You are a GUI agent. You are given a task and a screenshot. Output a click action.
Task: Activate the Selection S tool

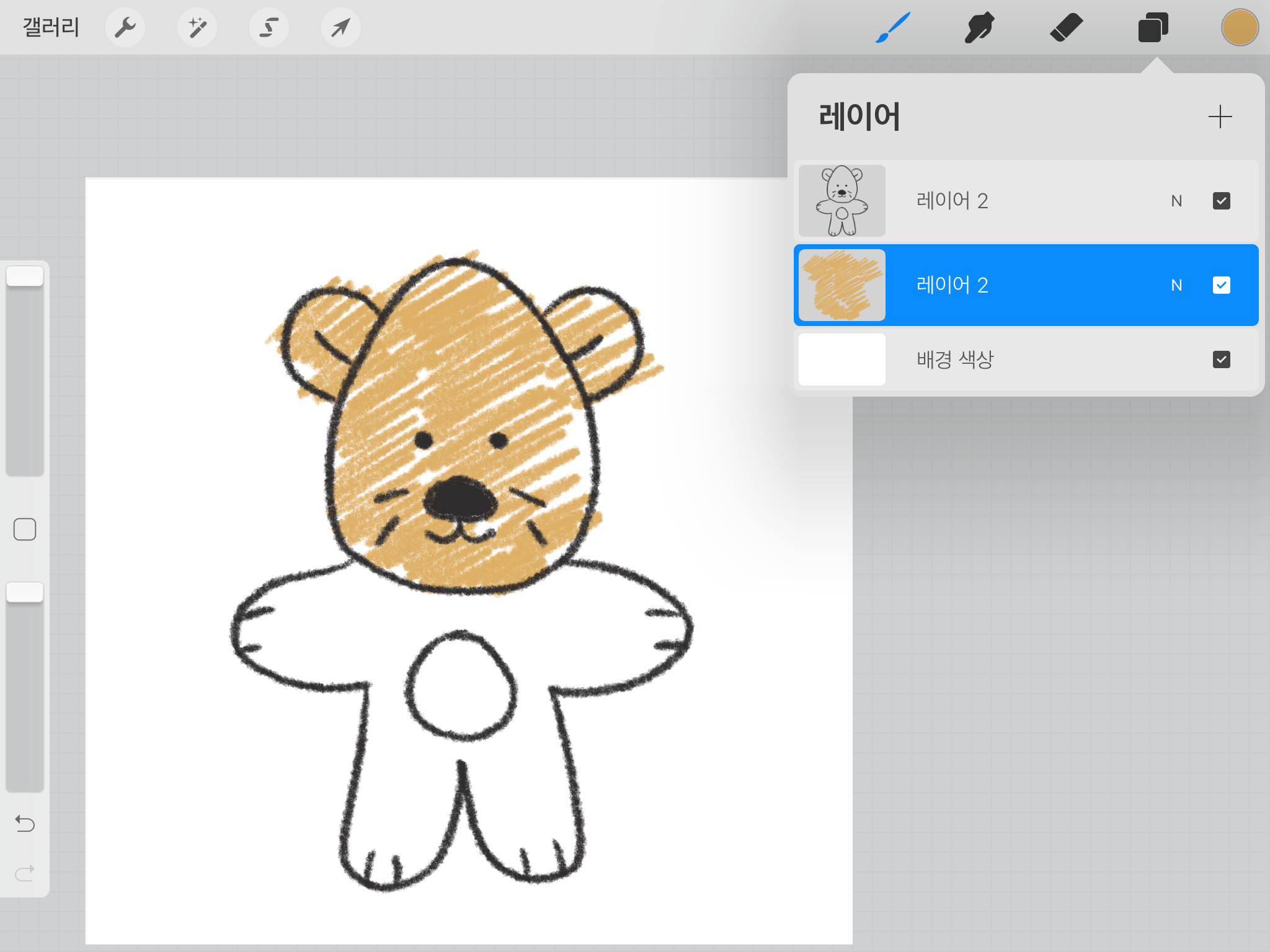click(x=269, y=27)
